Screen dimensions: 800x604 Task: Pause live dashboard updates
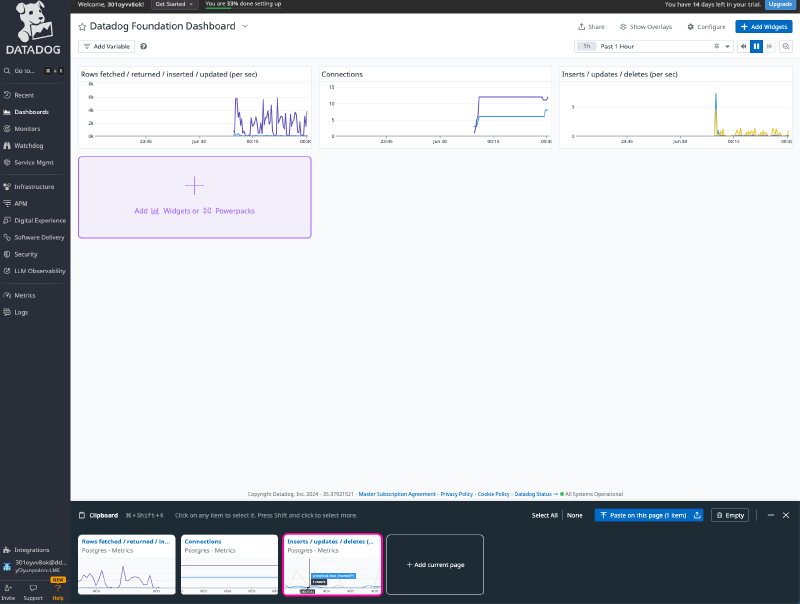click(x=756, y=46)
